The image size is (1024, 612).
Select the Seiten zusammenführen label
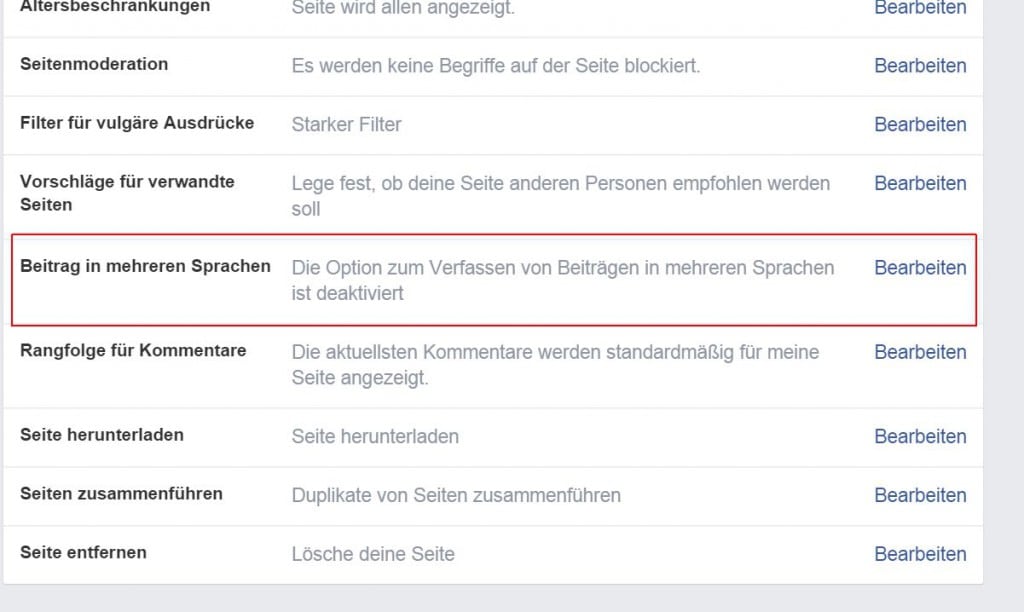tap(121, 494)
